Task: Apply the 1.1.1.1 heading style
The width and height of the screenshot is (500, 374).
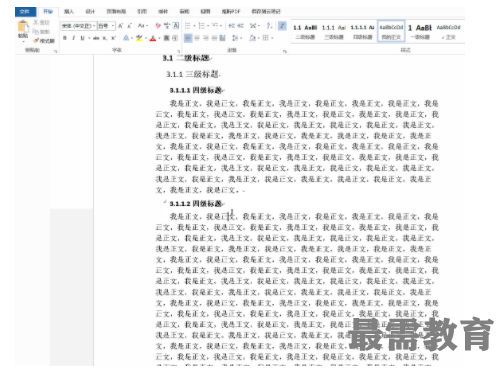Action: coord(362,31)
